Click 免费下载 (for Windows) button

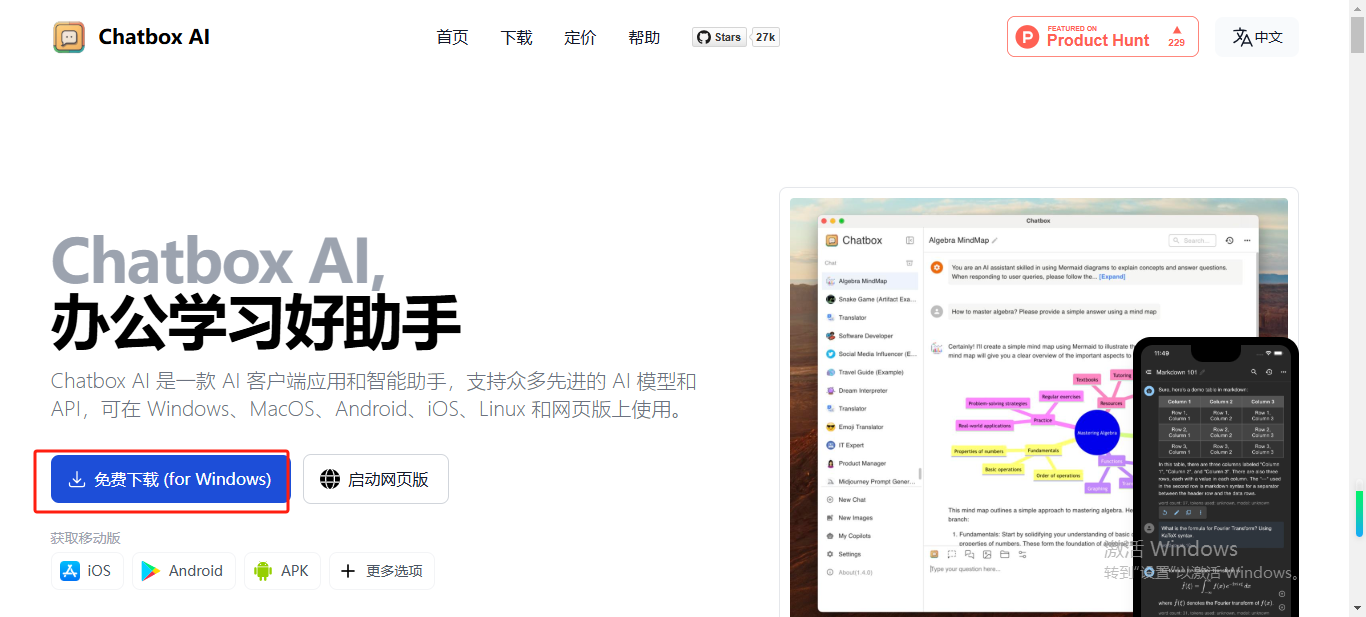tap(170, 479)
